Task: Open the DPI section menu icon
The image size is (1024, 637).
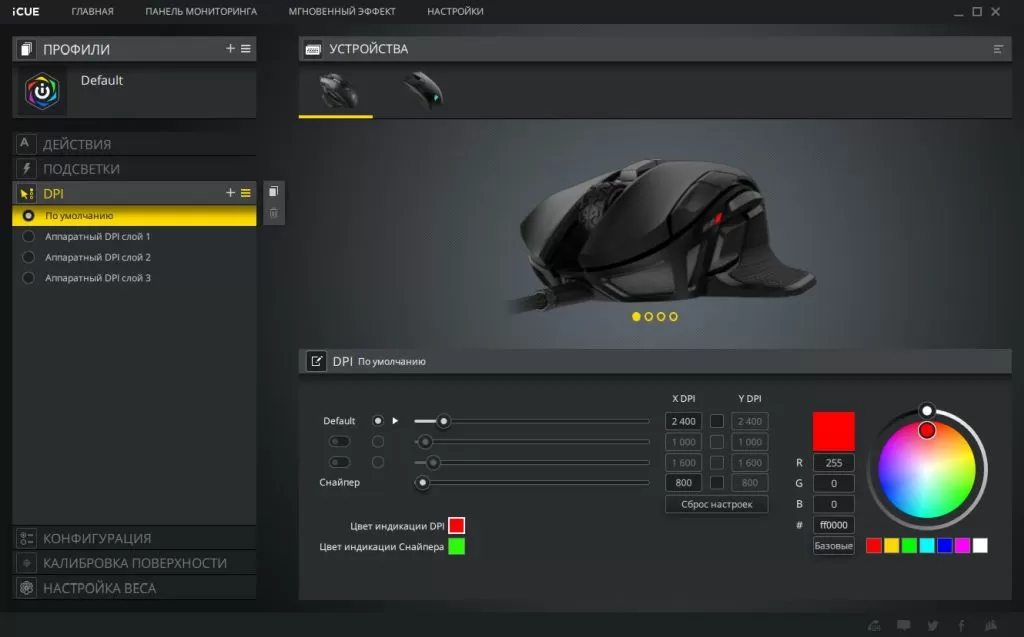Action: [x=246, y=193]
